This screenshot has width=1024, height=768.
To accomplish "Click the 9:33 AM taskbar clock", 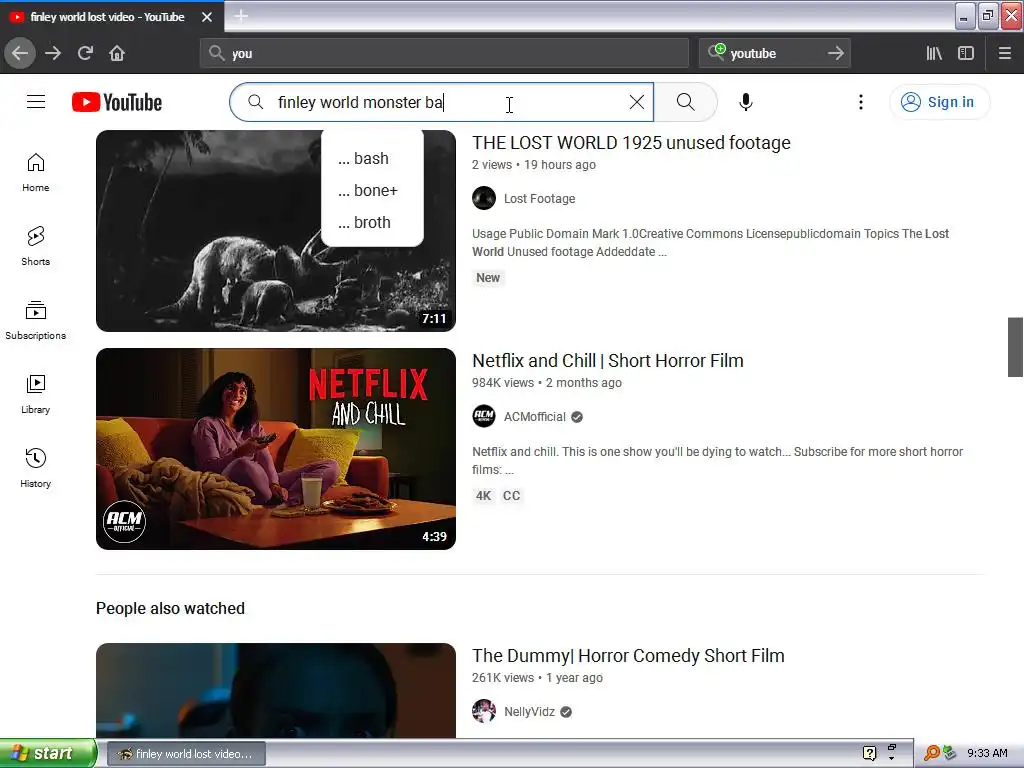I will pos(987,754).
